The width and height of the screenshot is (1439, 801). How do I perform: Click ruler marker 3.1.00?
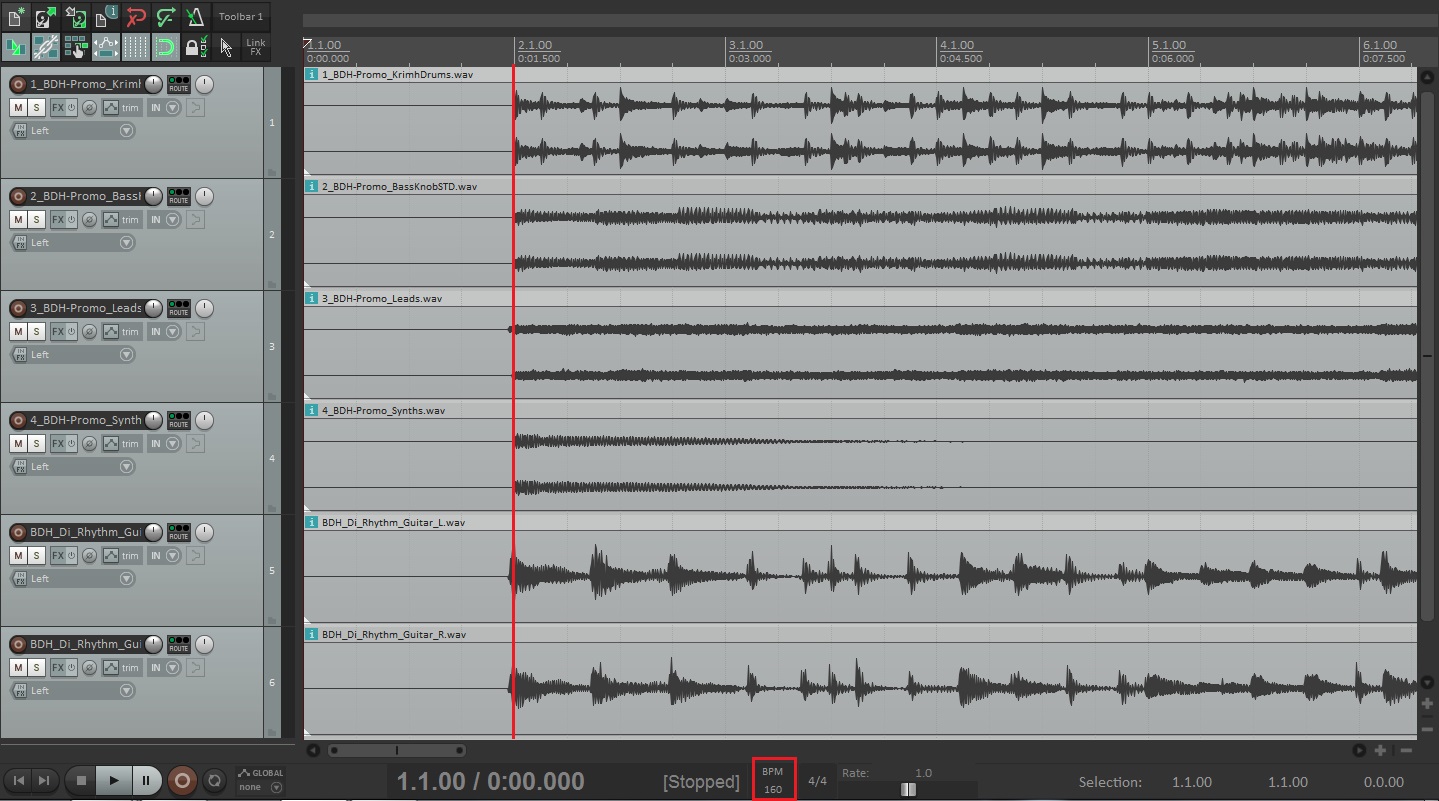click(x=746, y=46)
